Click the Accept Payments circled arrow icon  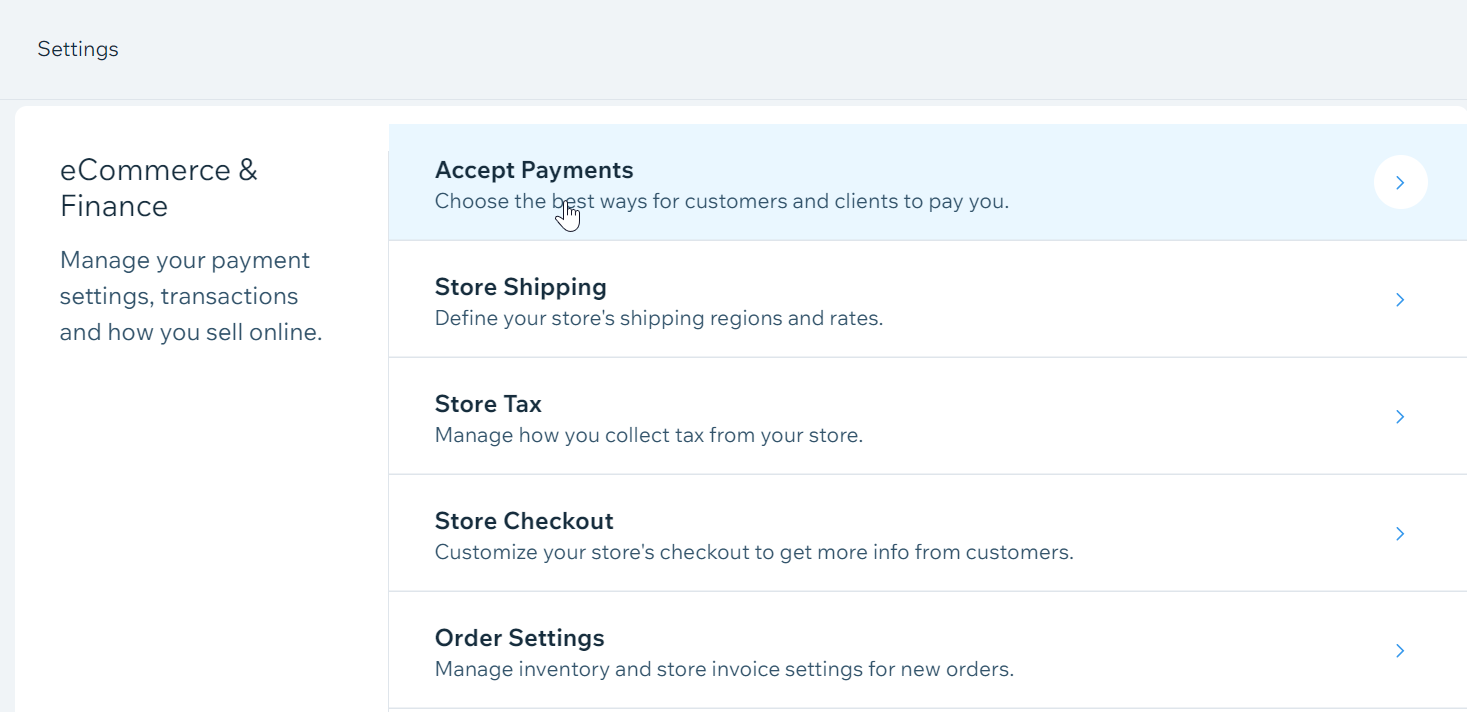[x=1400, y=182]
